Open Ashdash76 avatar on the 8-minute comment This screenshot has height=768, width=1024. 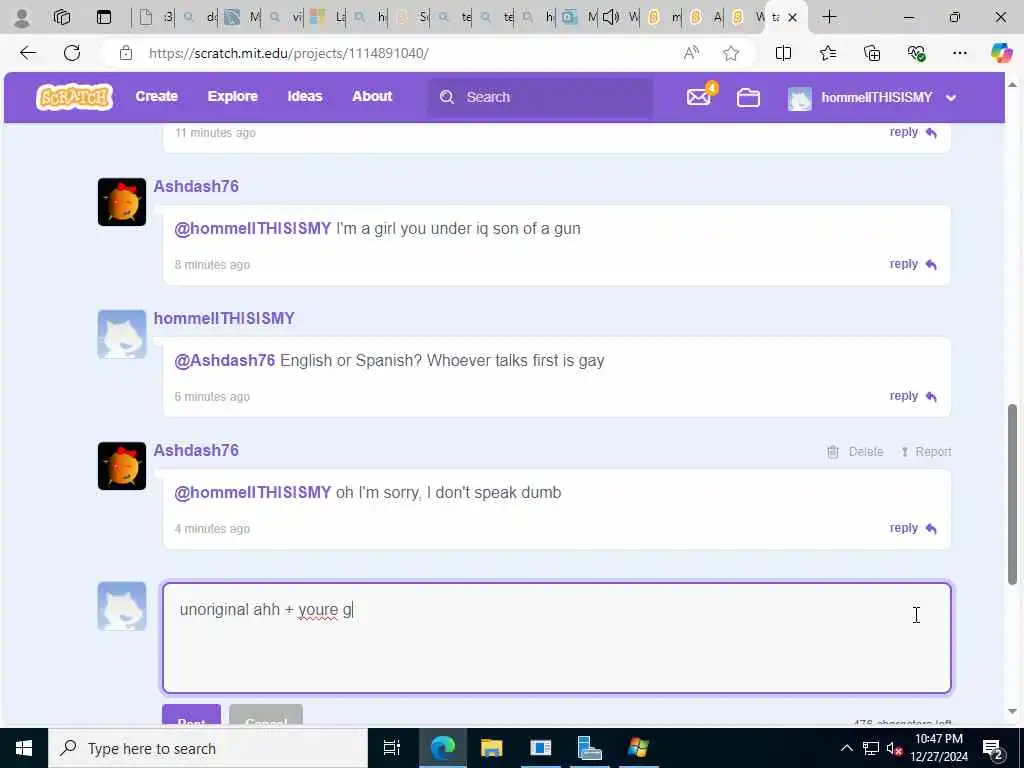pos(122,202)
